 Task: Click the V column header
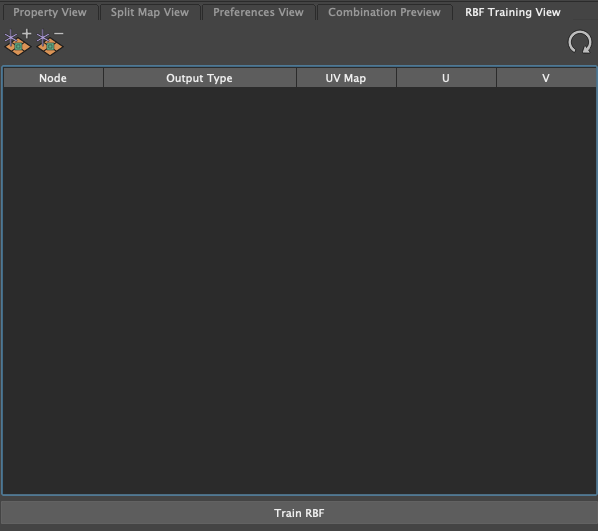[x=546, y=78]
